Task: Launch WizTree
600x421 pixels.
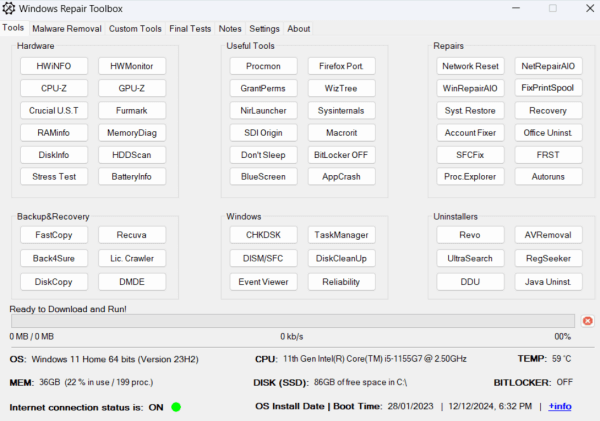Action: click(342, 88)
